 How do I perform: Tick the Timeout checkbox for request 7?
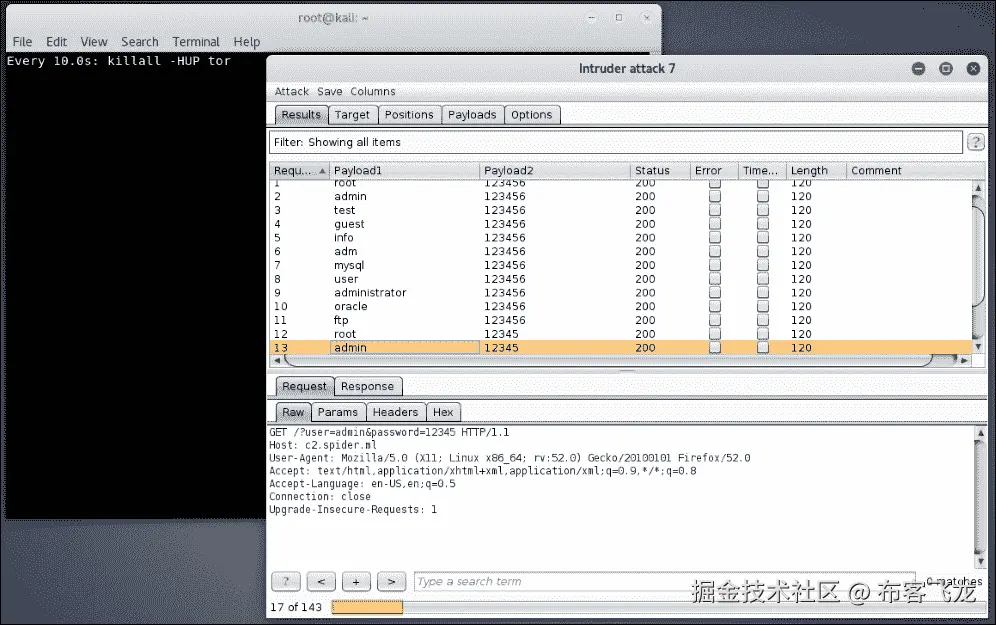(763, 265)
